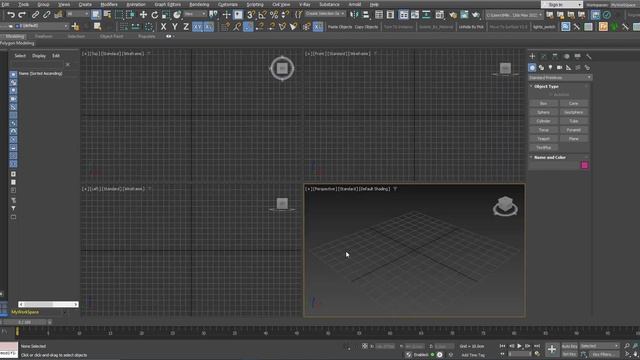640x360 pixels.
Task: Toggle Window/Crossing selection mode
Action: 130,15
